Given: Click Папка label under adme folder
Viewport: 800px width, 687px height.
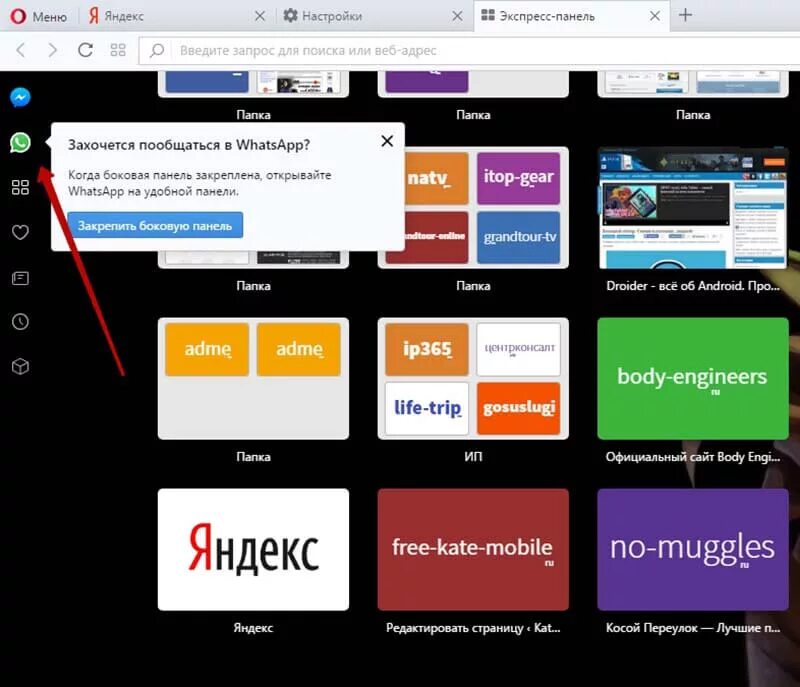Looking at the screenshot, I should pos(254,456).
